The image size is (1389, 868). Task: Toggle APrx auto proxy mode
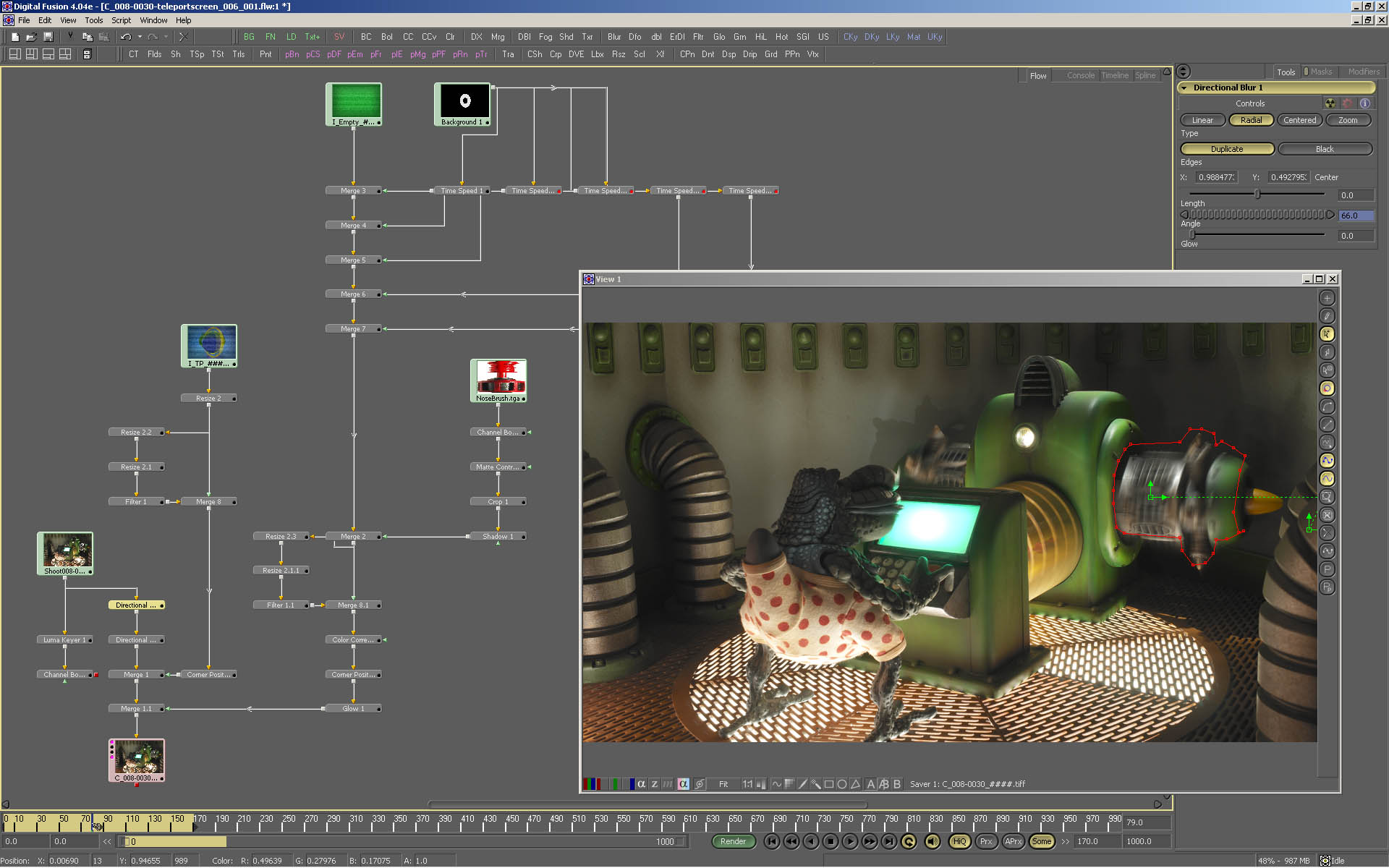[1014, 841]
